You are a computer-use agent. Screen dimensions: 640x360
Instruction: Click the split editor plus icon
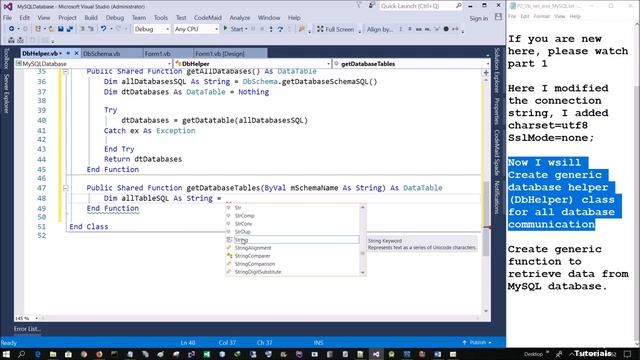486,73
